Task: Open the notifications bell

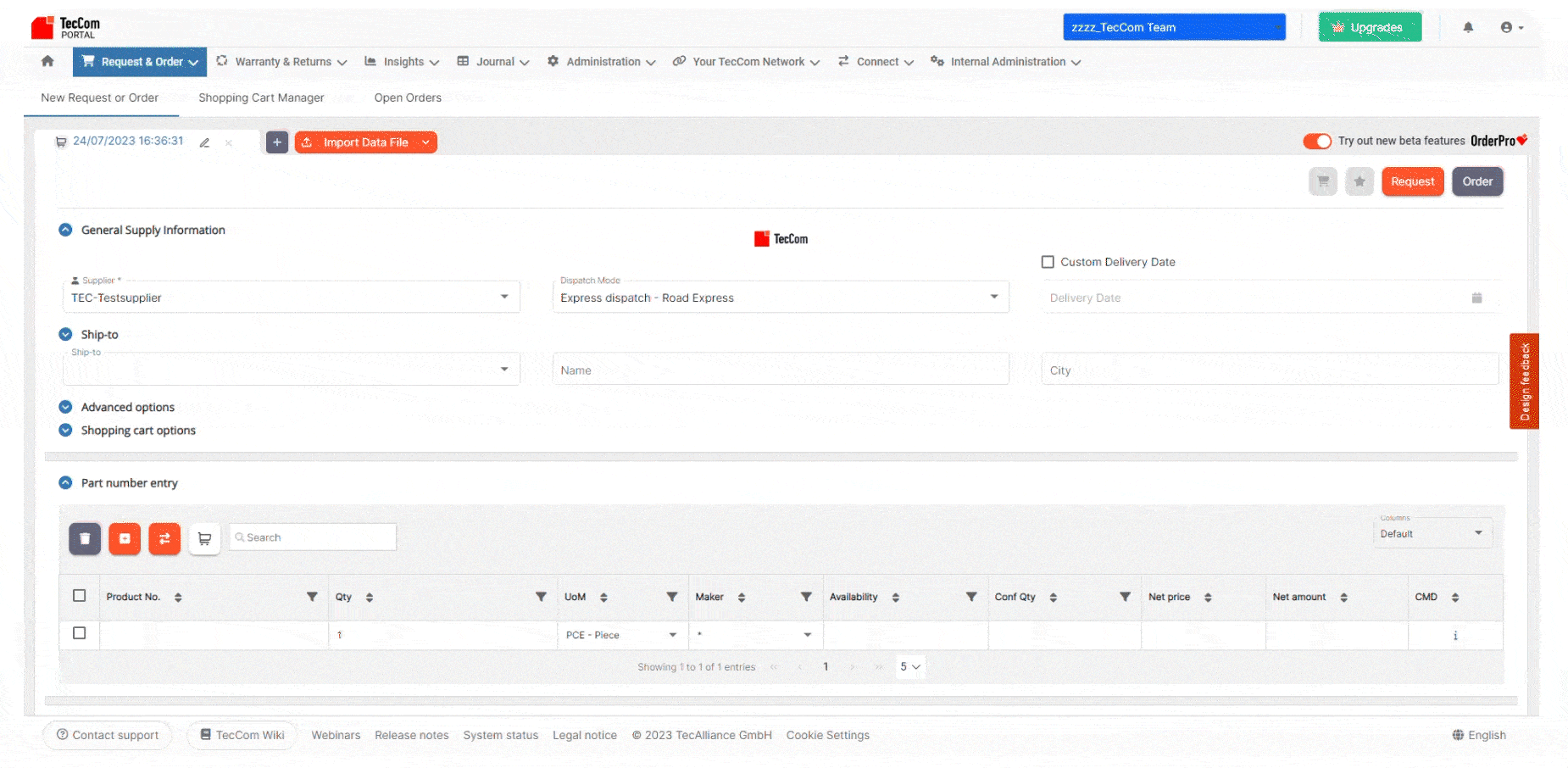Action: click(1468, 27)
